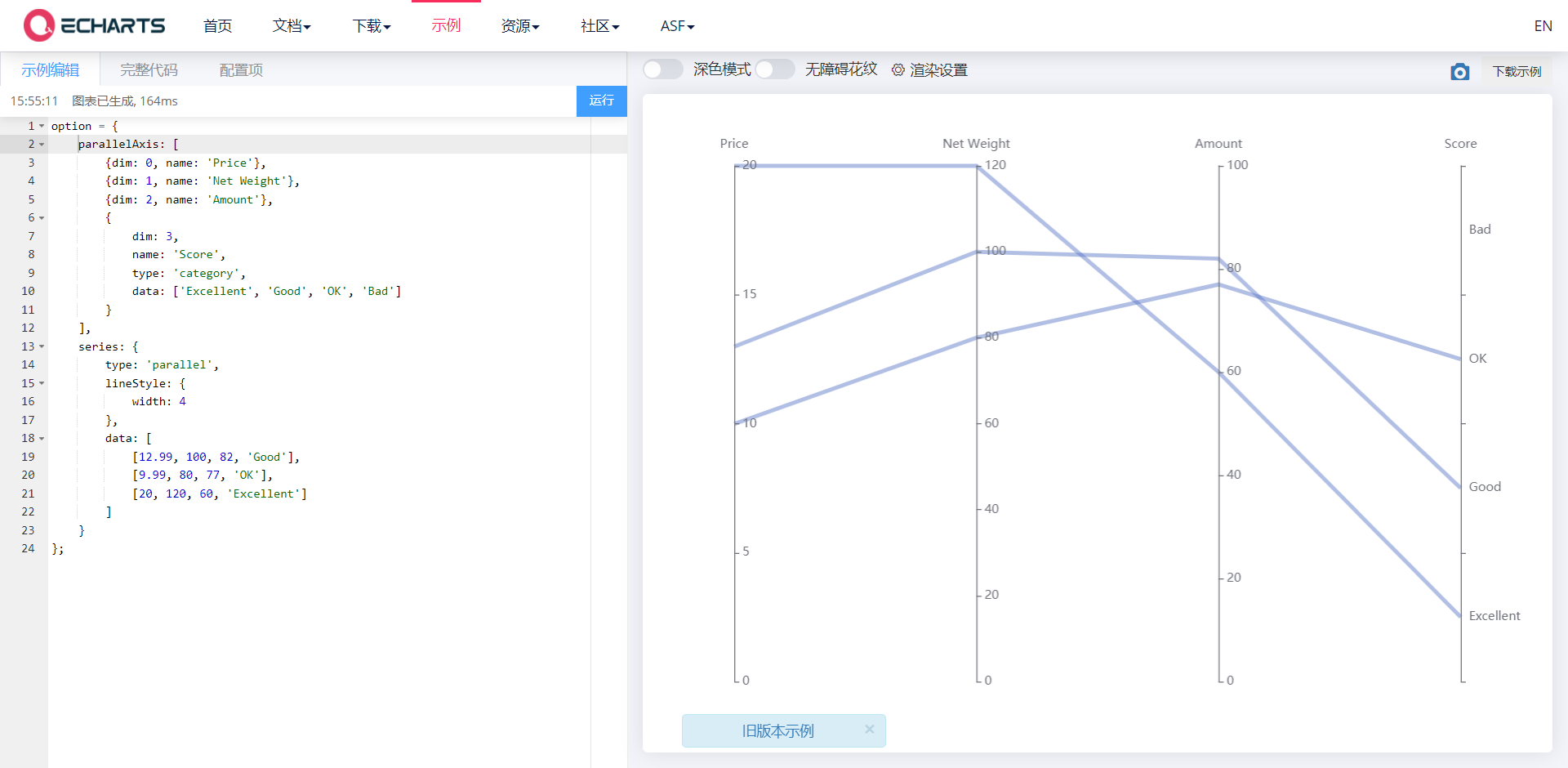The width and height of the screenshot is (1568, 768).
Task: Click the line with type: 'category'
Action: pyautogui.click(x=189, y=273)
